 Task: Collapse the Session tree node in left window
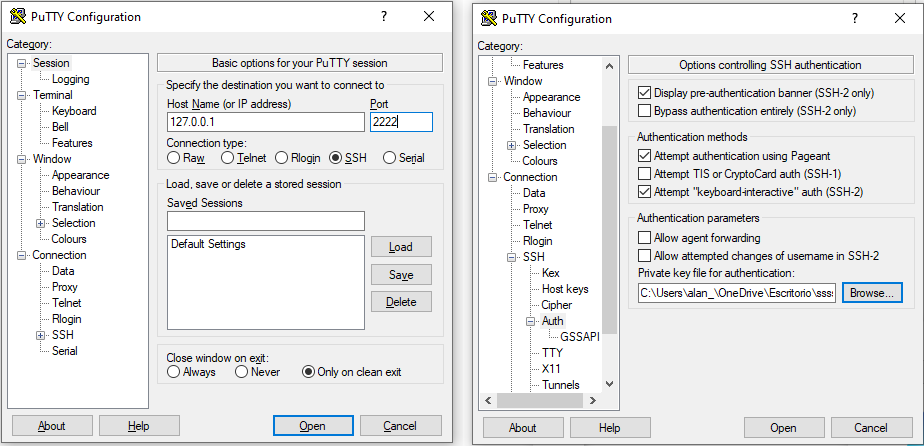pos(22,63)
